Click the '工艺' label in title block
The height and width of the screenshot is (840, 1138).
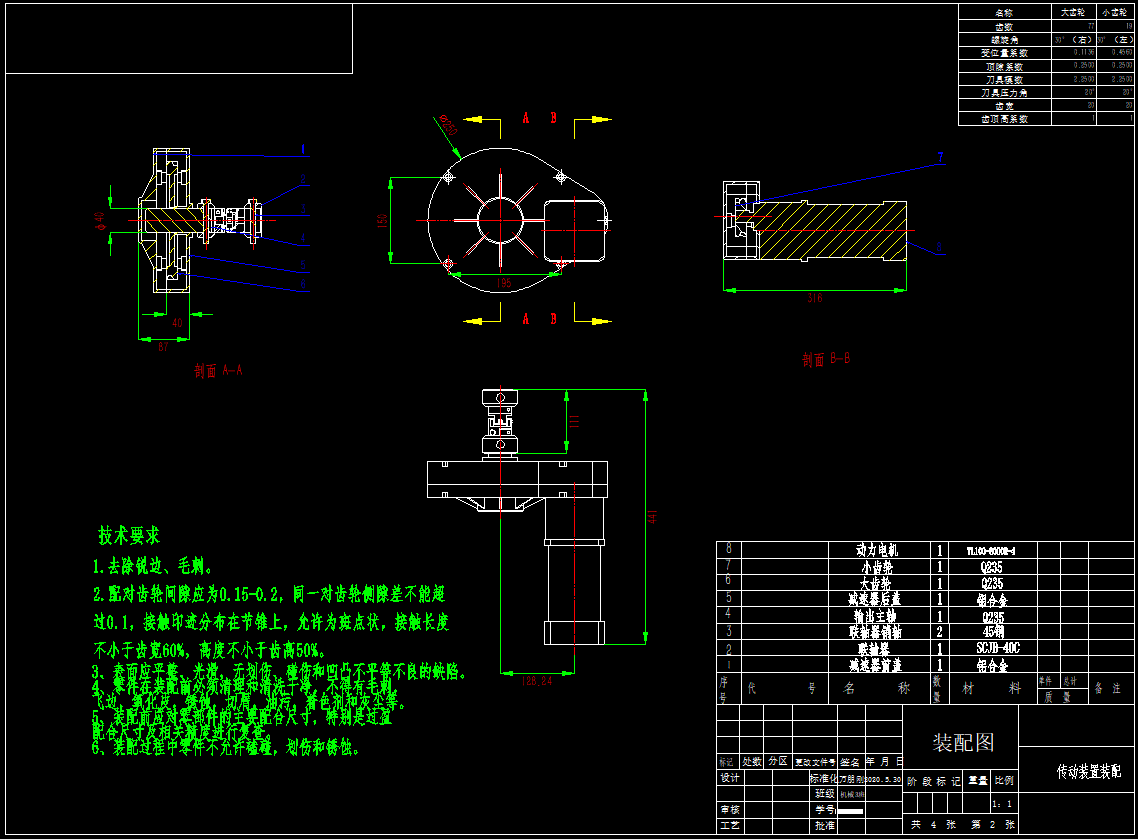tap(730, 825)
